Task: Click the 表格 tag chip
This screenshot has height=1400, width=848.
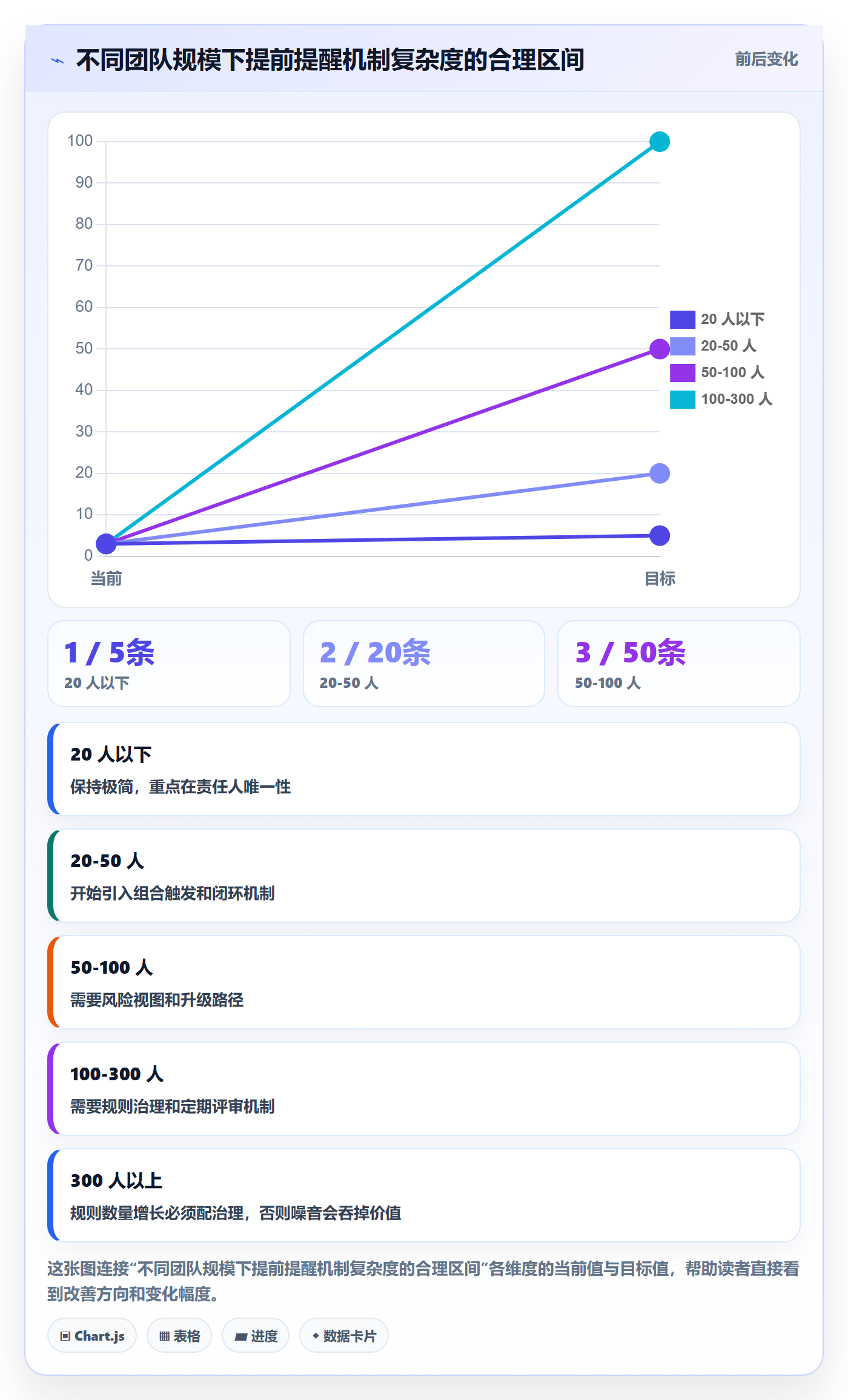Action: click(179, 1336)
